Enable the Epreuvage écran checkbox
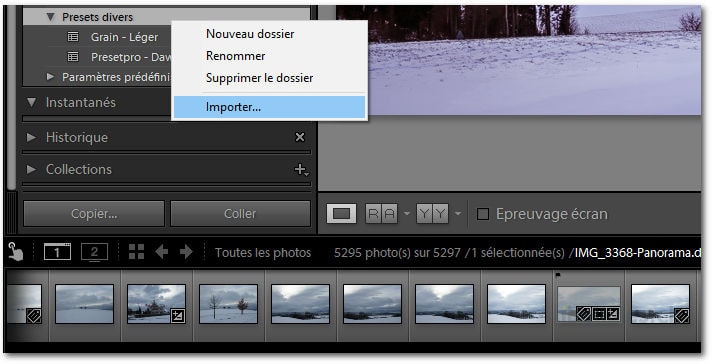 click(483, 214)
